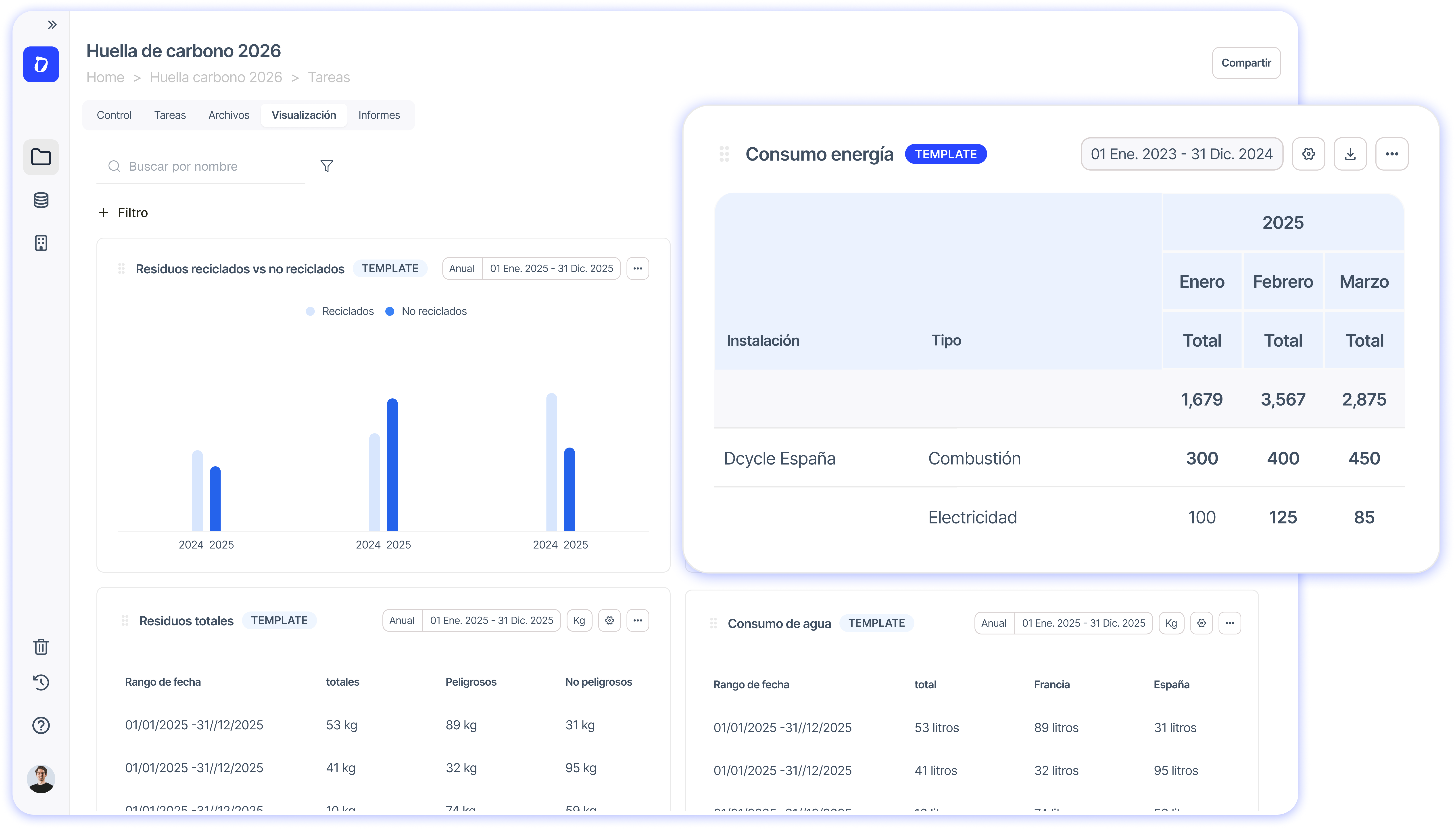Download the Consumo energía widget data

(1350, 153)
